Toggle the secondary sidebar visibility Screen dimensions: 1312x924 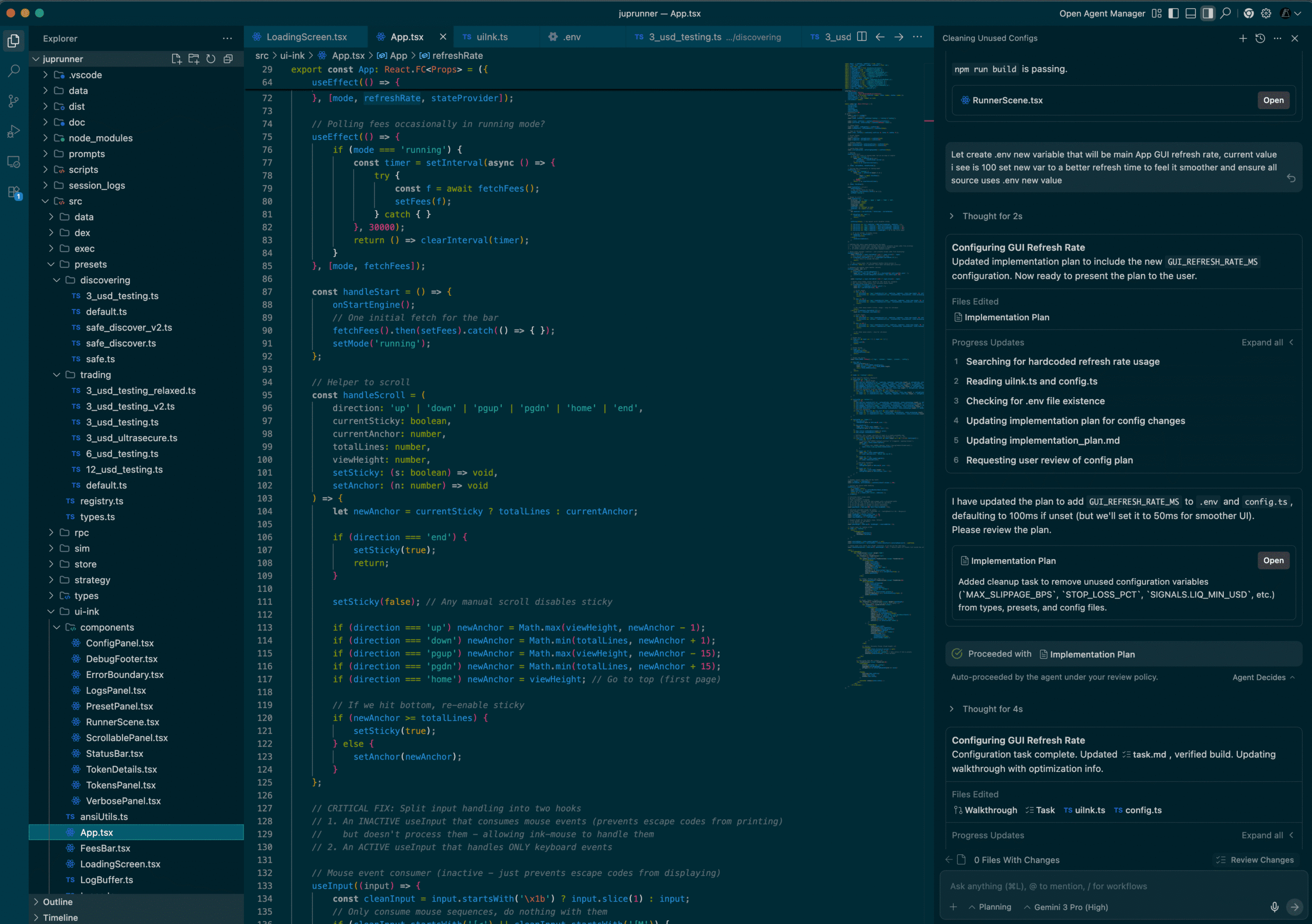point(1207,13)
